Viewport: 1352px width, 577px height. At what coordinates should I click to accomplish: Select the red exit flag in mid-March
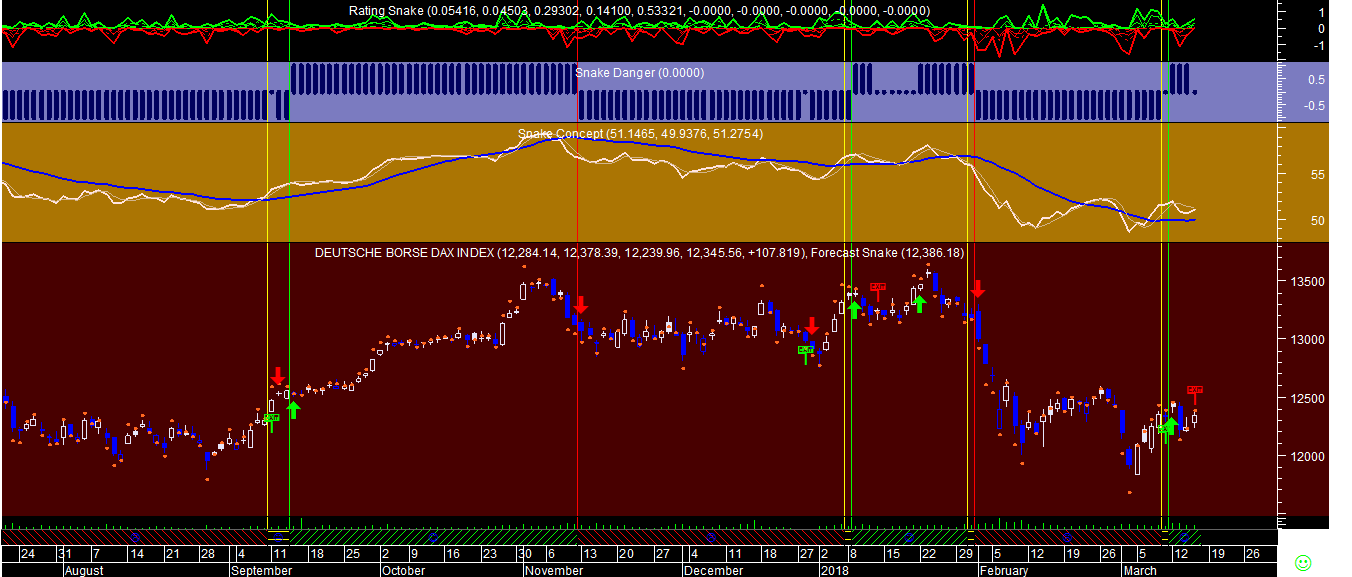(x=1194, y=391)
